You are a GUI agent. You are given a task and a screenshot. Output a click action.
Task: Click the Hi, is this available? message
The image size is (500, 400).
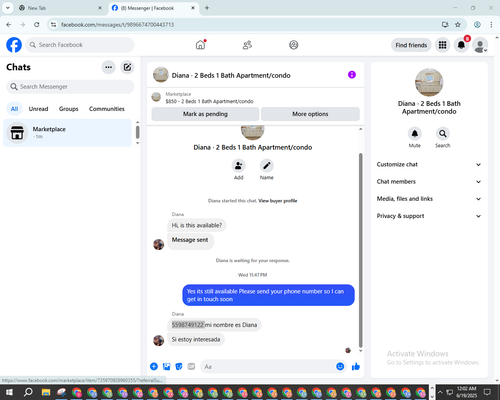pyautogui.click(x=197, y=226)
